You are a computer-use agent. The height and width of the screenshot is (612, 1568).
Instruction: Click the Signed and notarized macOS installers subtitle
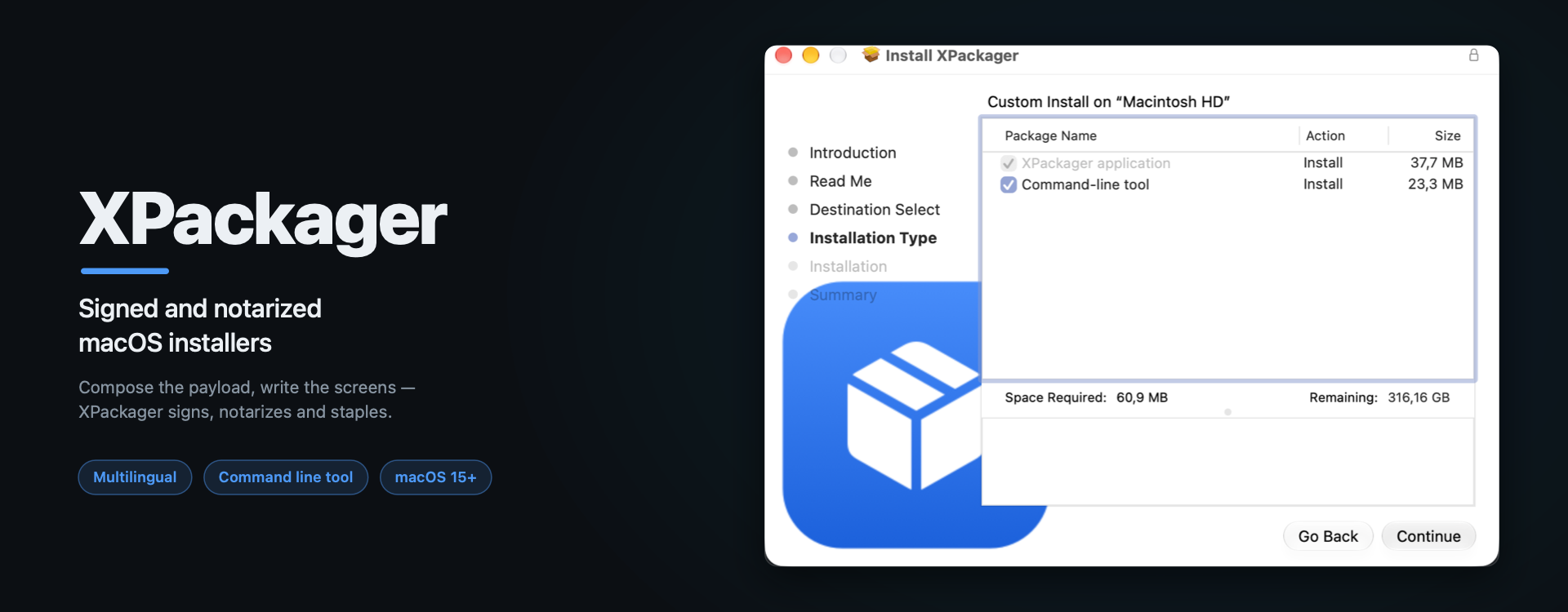[x=200, y=326]
